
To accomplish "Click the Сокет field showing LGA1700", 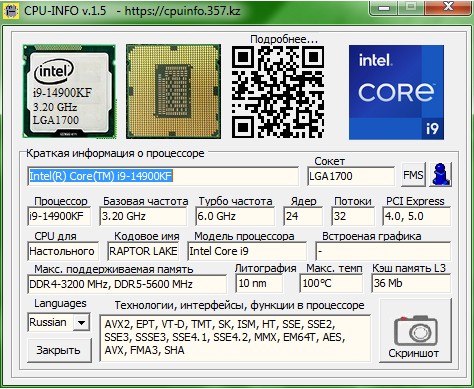I will tap(351, 176).
